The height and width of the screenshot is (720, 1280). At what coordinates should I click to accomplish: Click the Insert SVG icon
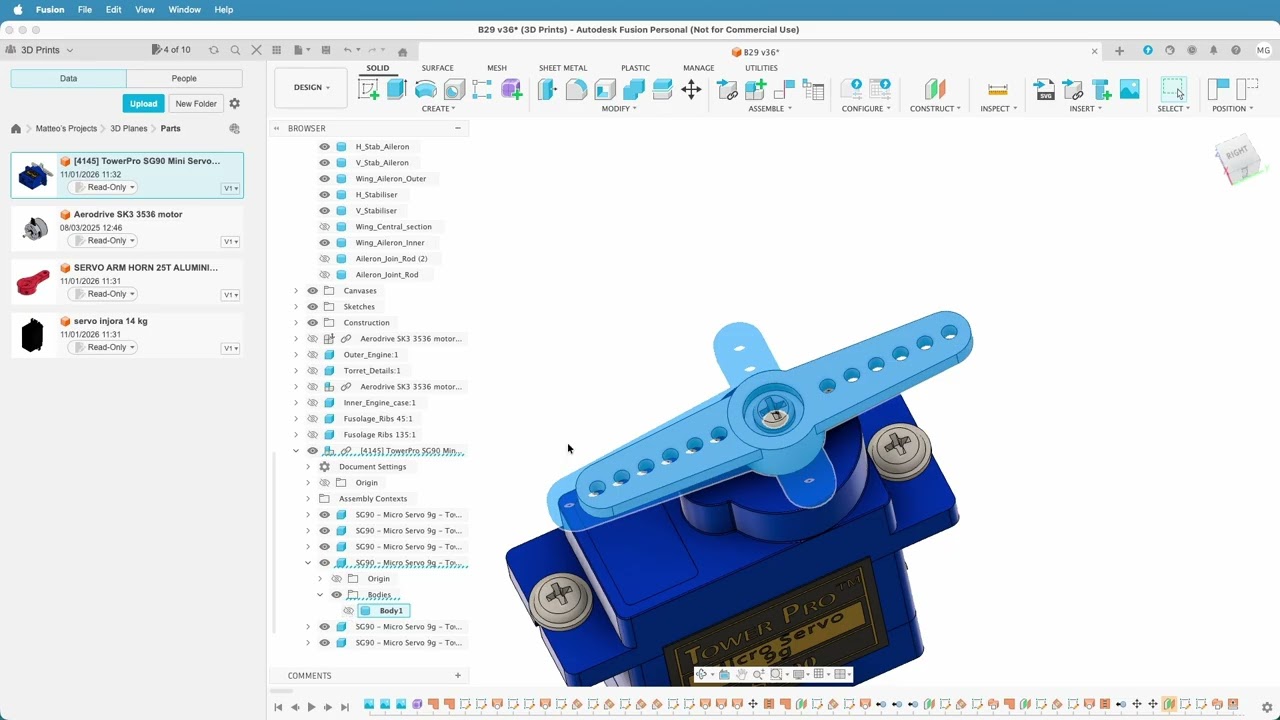[1044, 90]
